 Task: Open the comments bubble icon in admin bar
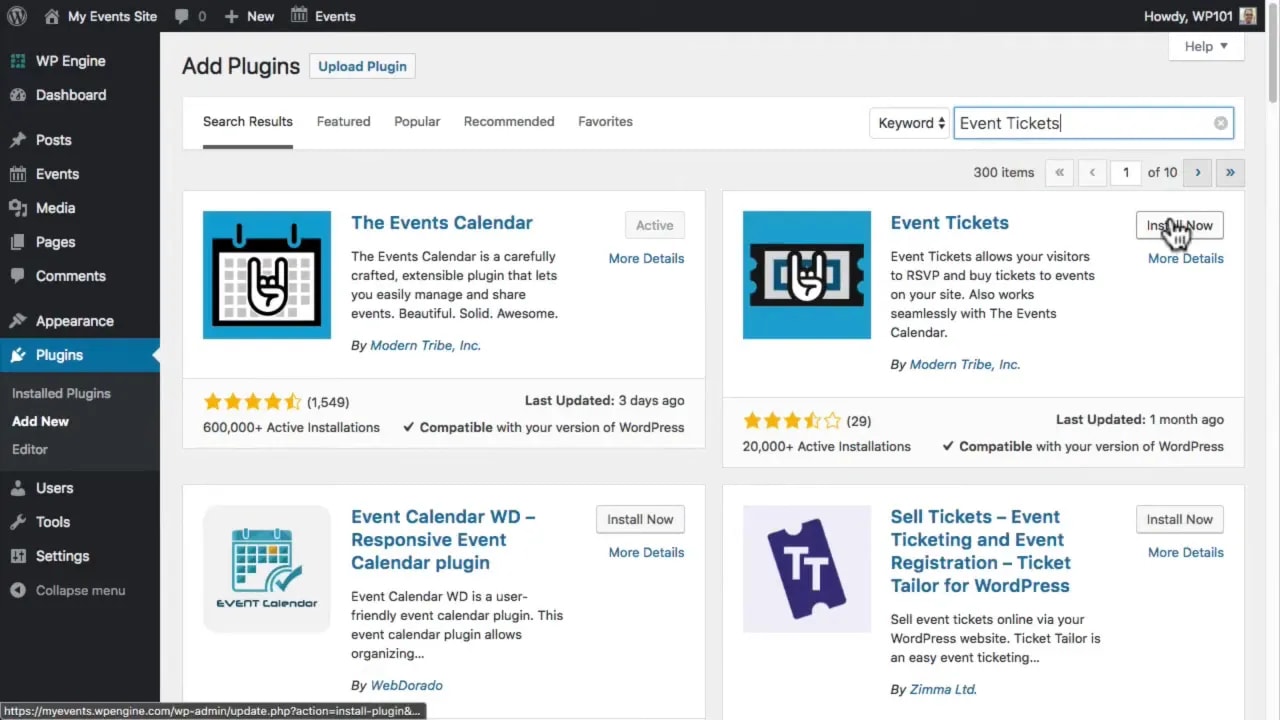point(181,16)
